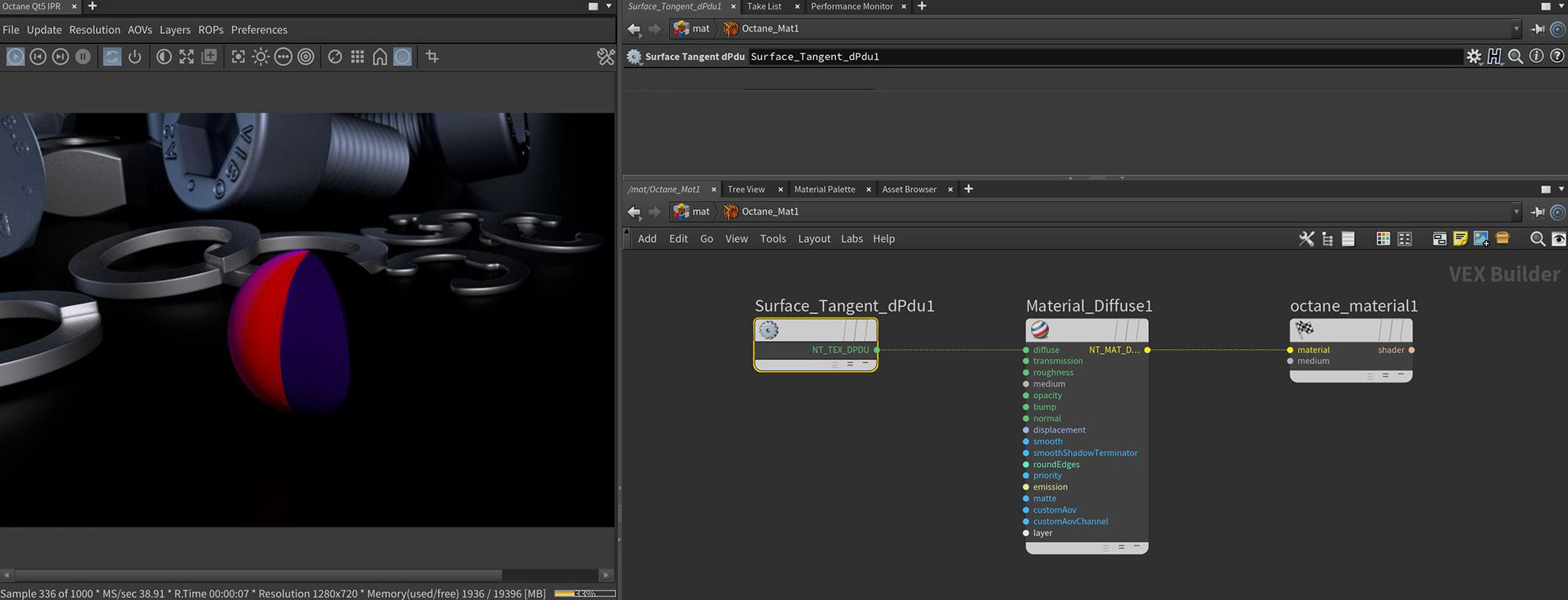Toggle the network display eye icon
This screenshot has width=1568, height=600.
(1559, 239)
